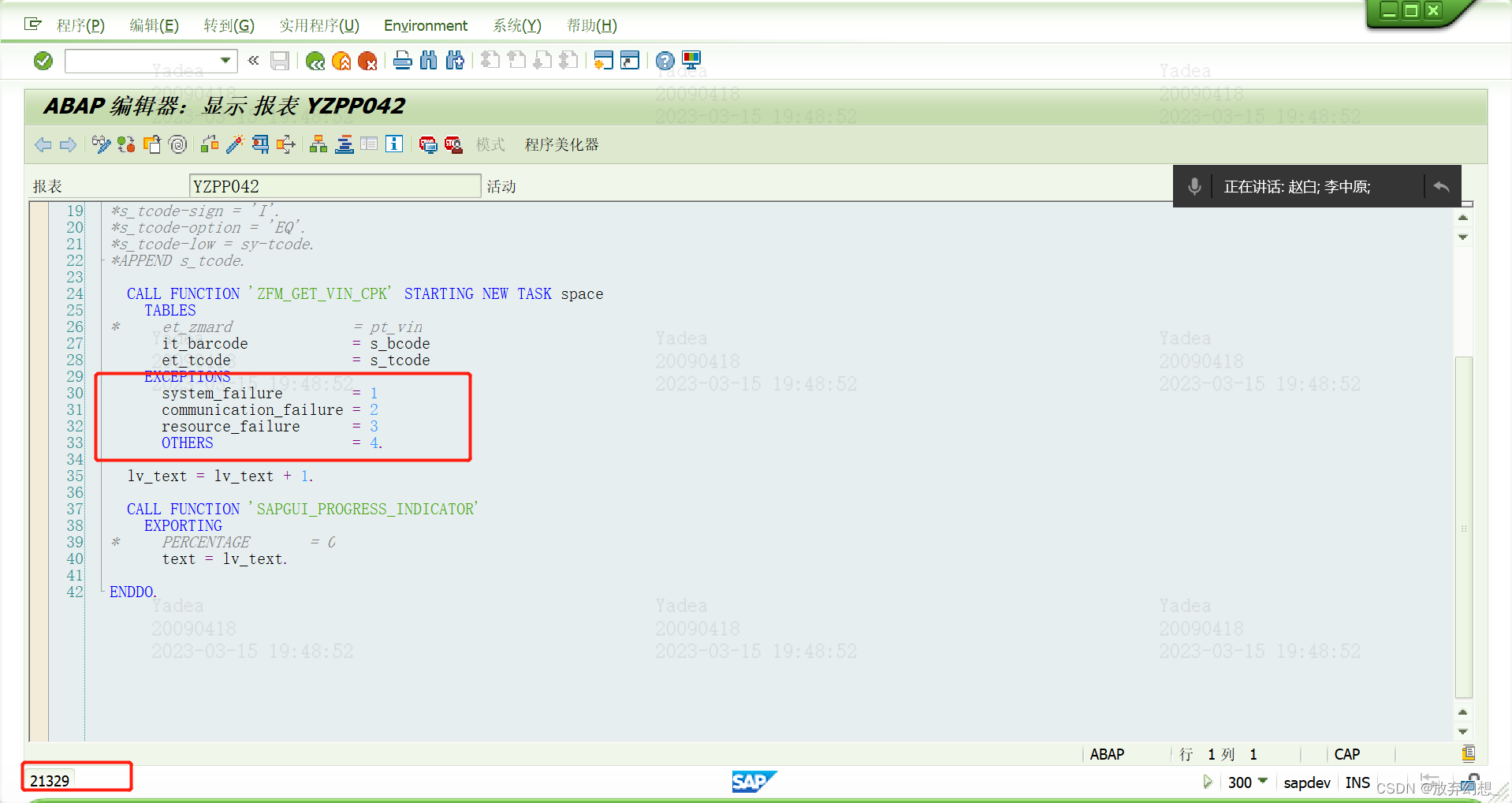Click the sapdev server status field

click(x=1307, y=782)
